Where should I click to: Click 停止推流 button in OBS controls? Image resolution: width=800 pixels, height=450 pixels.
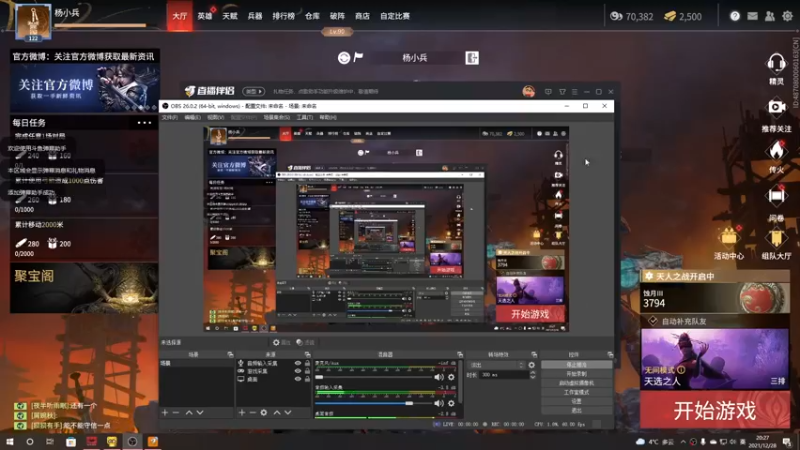[577, 365]
